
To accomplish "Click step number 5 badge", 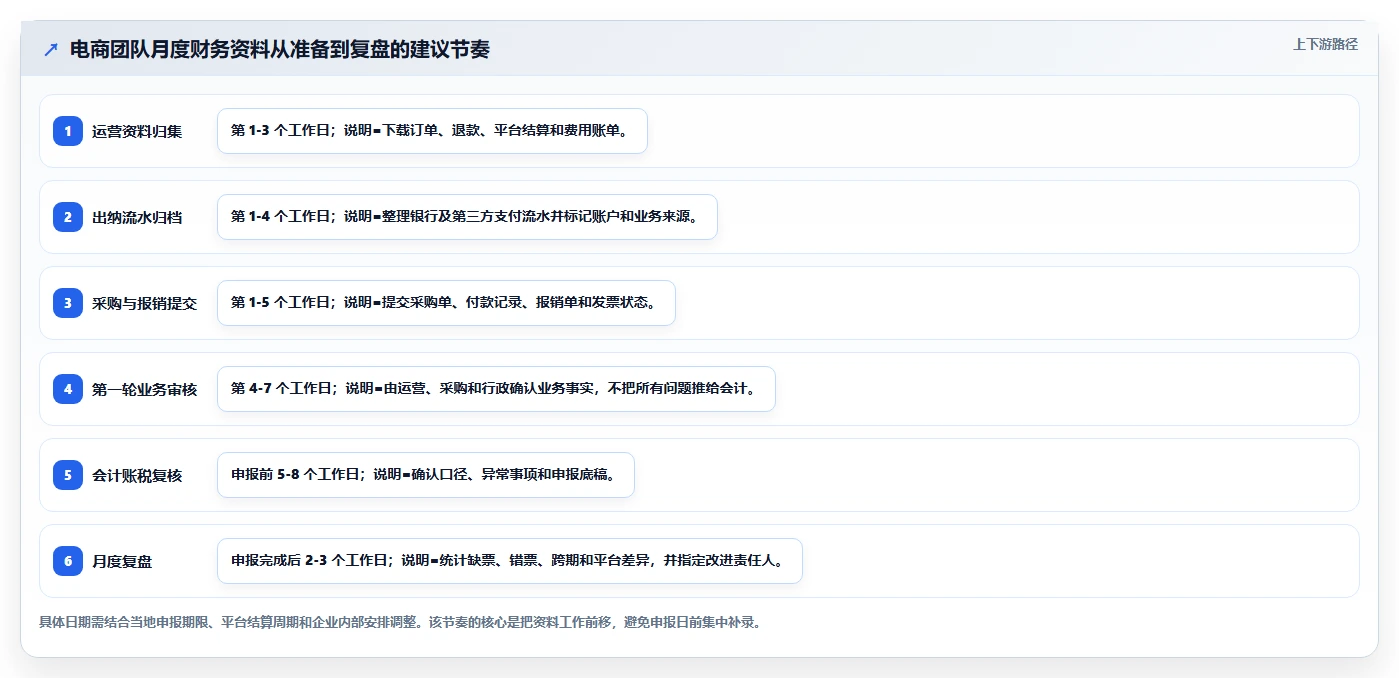I will [x=68, y=475].
